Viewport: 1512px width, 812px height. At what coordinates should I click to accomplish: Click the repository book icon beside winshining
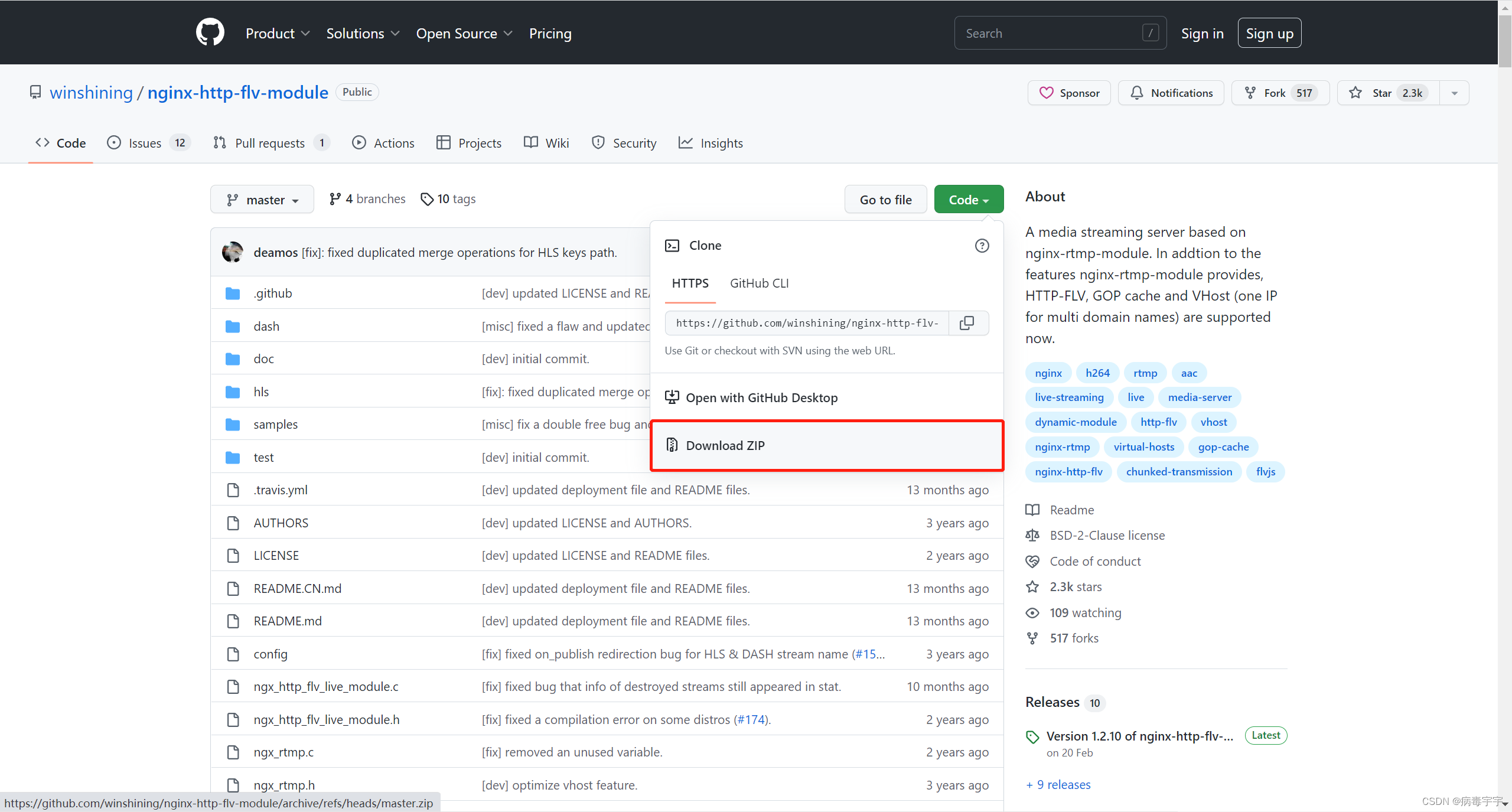(35, 92)
